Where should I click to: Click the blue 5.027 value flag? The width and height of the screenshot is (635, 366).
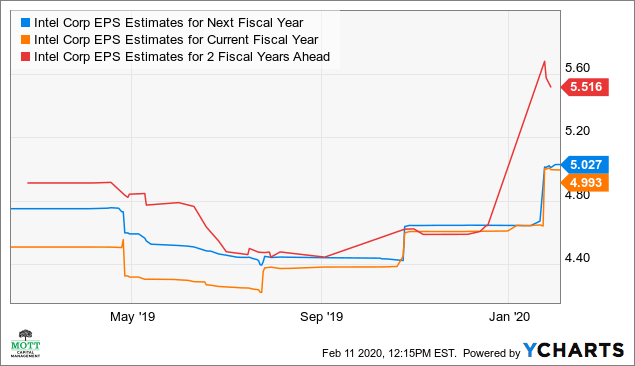coord(585,165)
